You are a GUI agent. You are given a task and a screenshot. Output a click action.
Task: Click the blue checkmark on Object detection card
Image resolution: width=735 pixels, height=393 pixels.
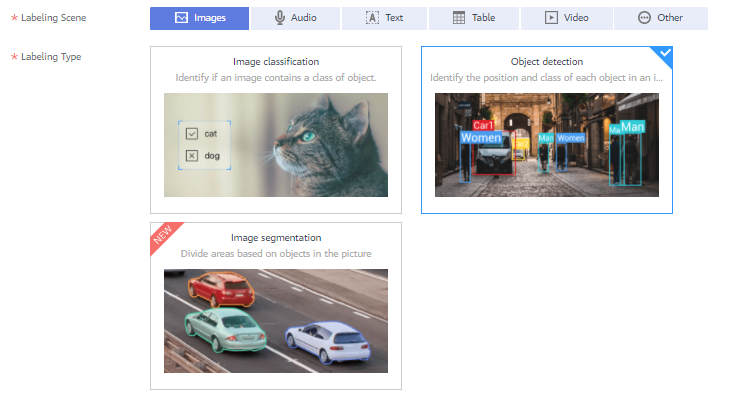coord(666,53)
